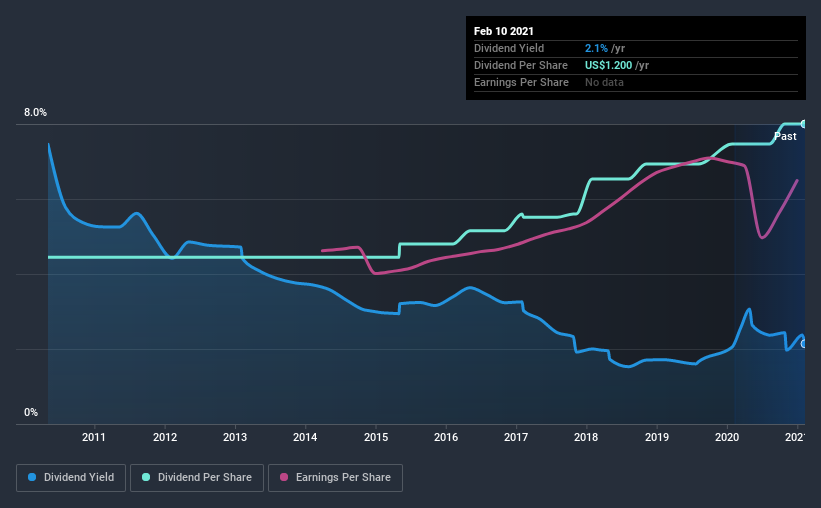Click the 2.1% dividend yield value
821x508 pixels.
596,48
